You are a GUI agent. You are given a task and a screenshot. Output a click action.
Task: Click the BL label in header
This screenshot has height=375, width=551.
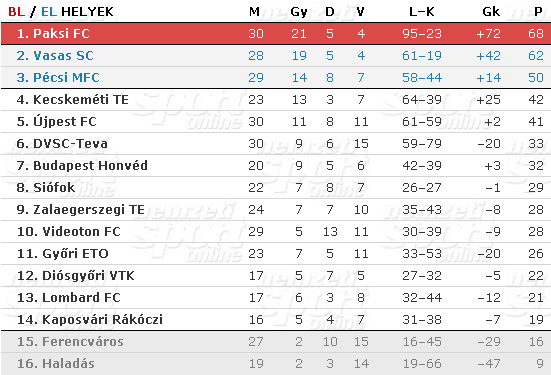(x=17, y=12)
